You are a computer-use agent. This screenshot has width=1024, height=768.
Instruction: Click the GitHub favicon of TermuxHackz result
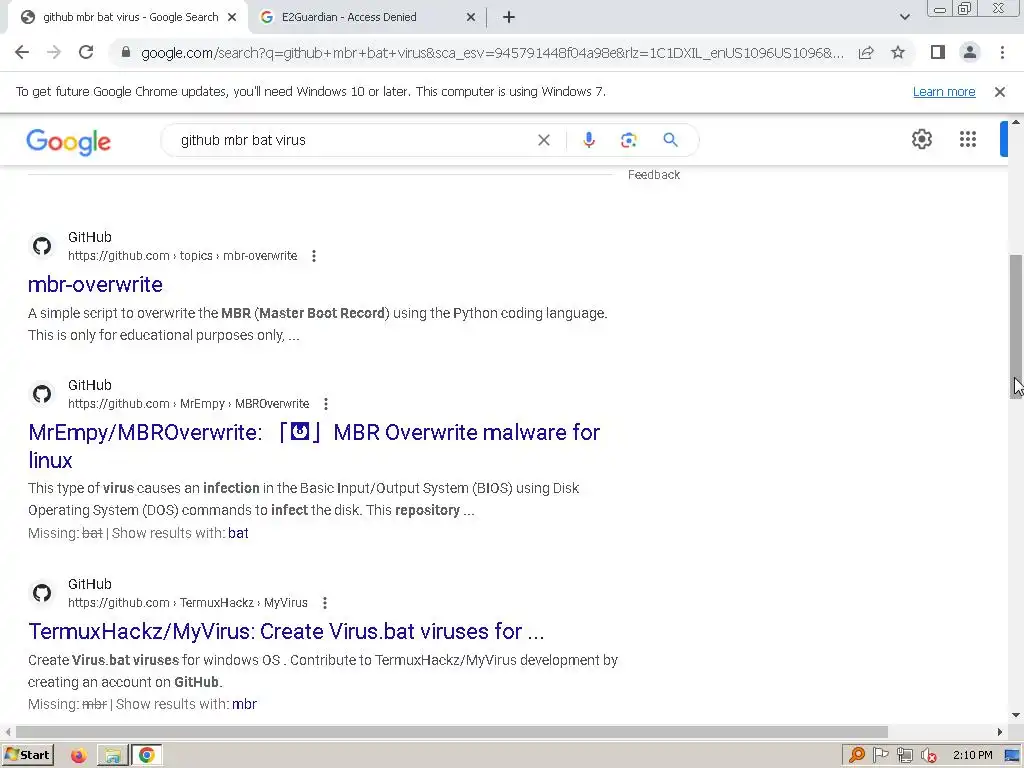point(42,593)
